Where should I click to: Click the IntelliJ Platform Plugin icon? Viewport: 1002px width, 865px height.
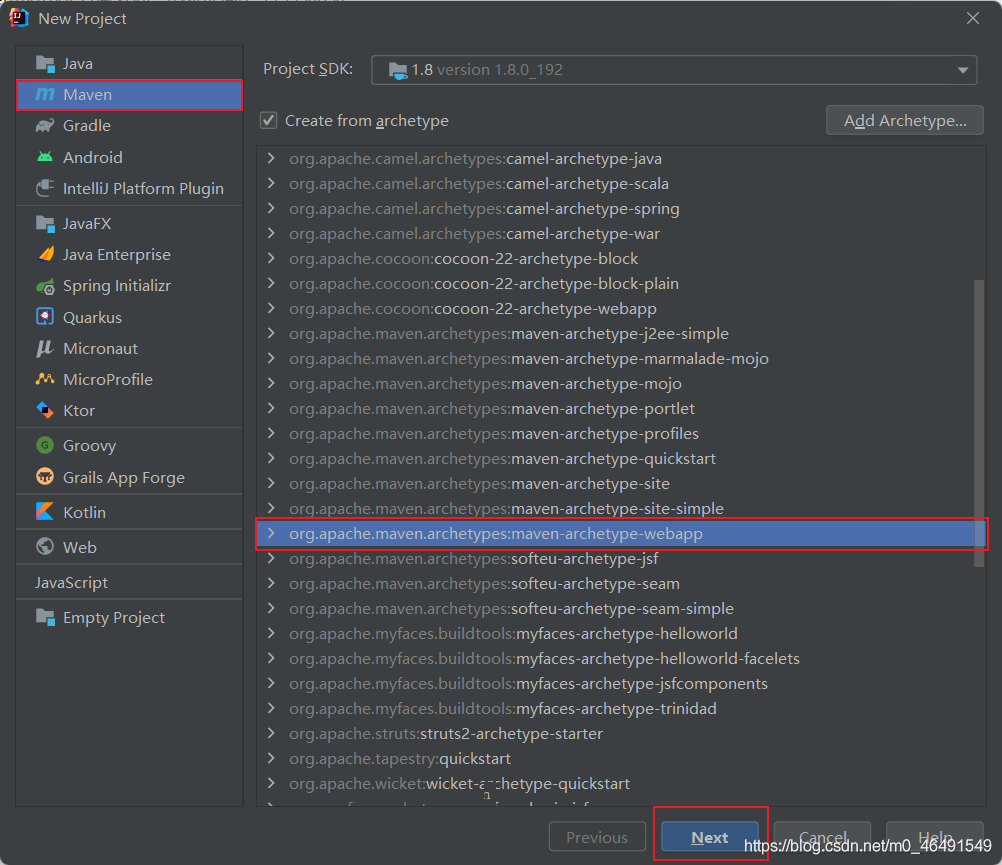45,188
